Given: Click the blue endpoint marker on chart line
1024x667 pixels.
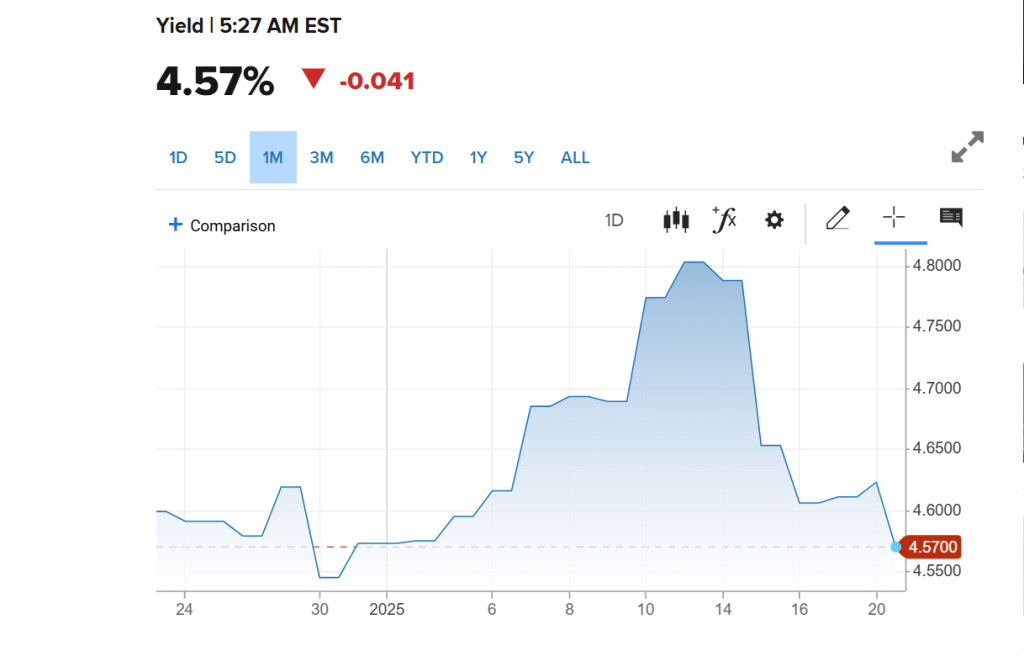Looking at the screenshot, I should click(x=896, y=547).
